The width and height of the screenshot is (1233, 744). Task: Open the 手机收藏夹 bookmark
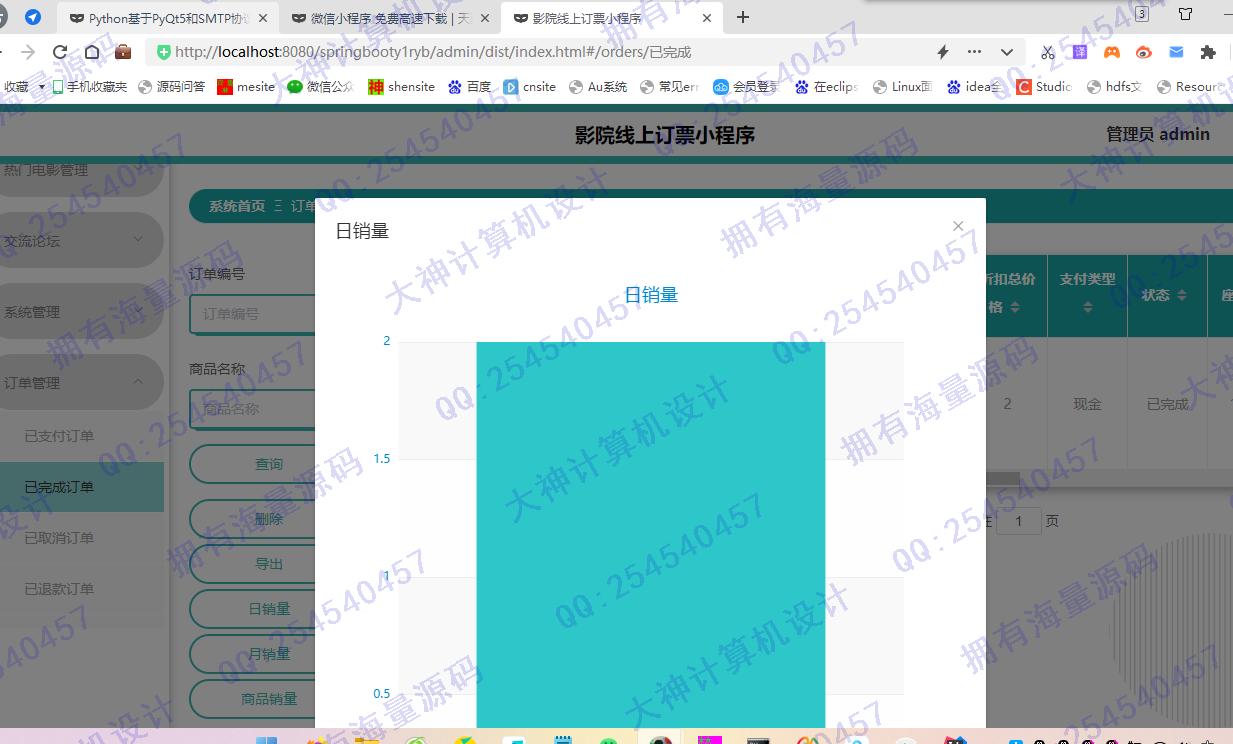(x=90, y=87)
